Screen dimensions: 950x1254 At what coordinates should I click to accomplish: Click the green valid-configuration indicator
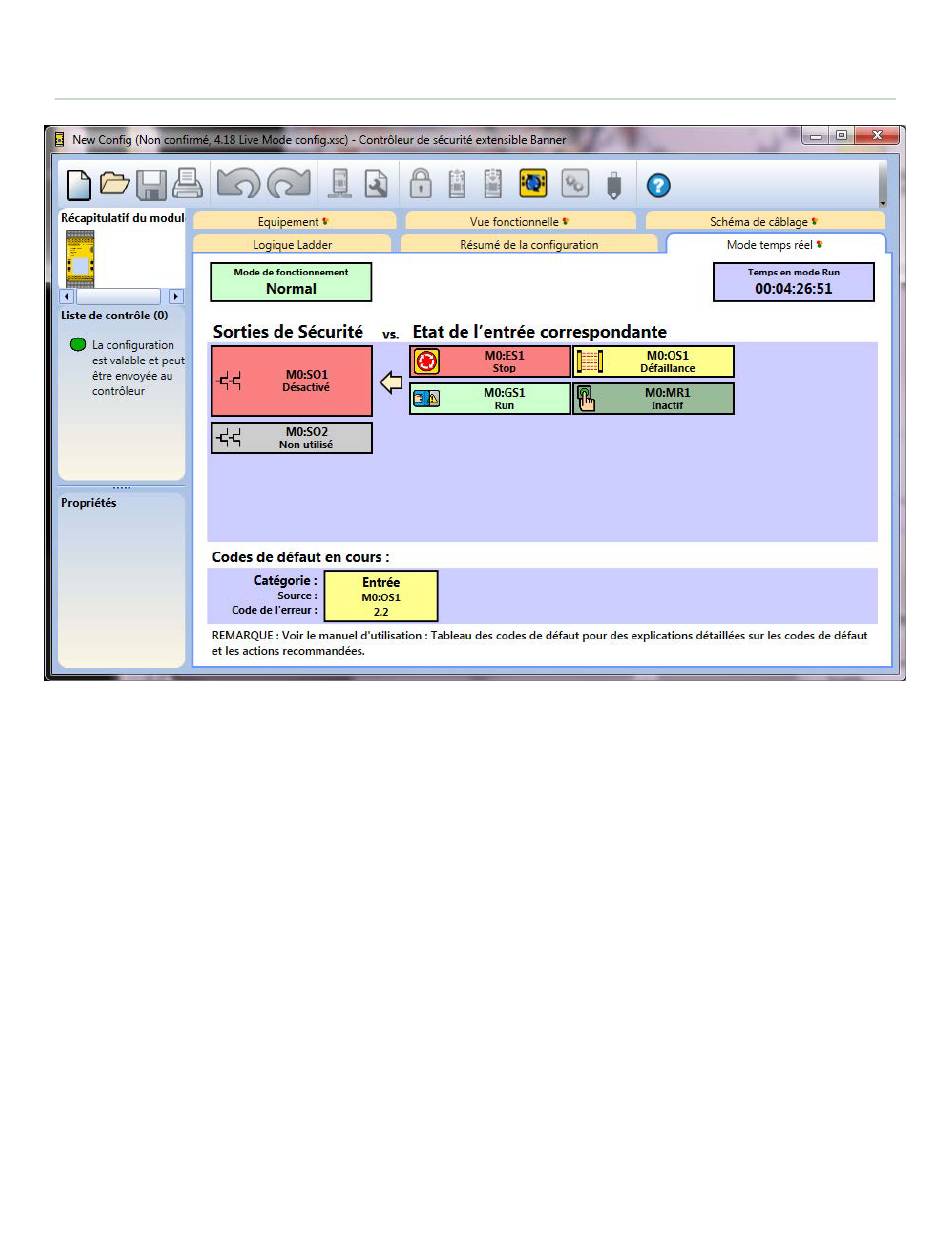click(78, 345)
